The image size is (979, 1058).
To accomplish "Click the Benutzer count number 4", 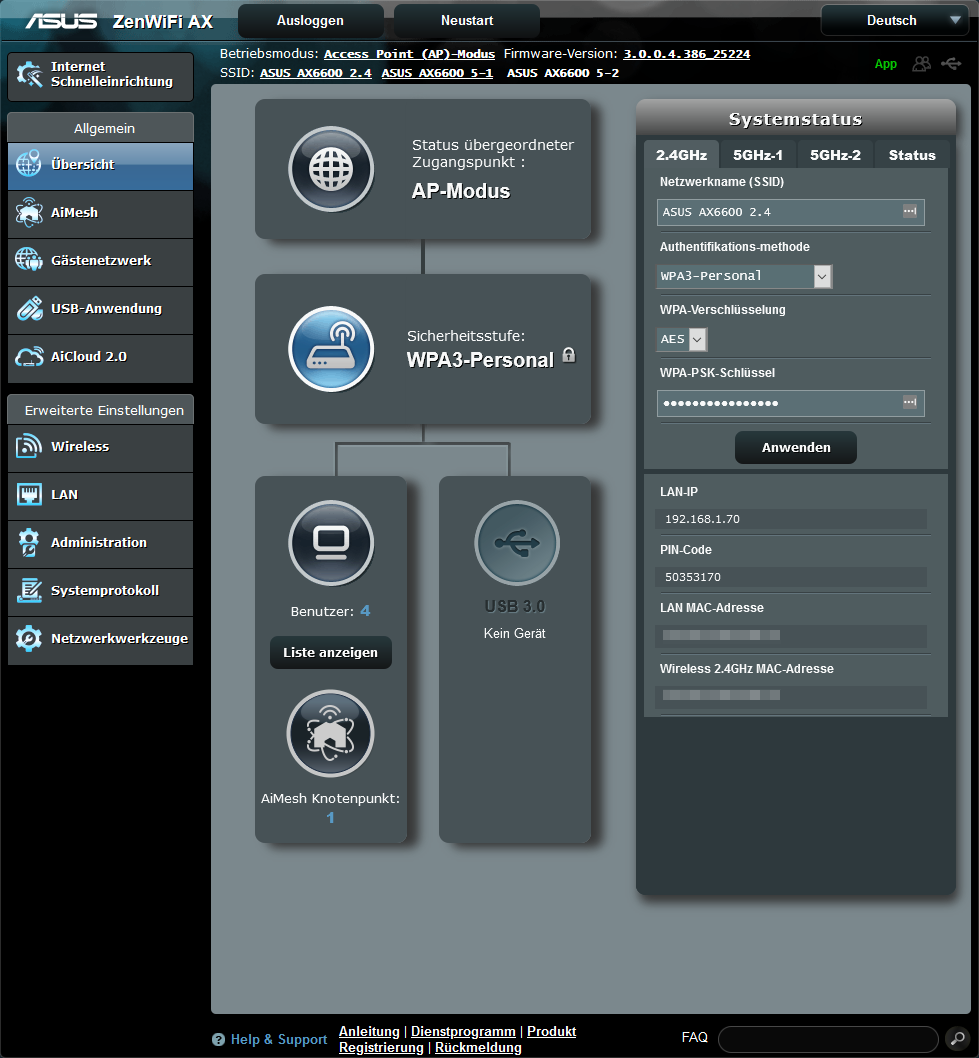I will (x=365, y=611).
